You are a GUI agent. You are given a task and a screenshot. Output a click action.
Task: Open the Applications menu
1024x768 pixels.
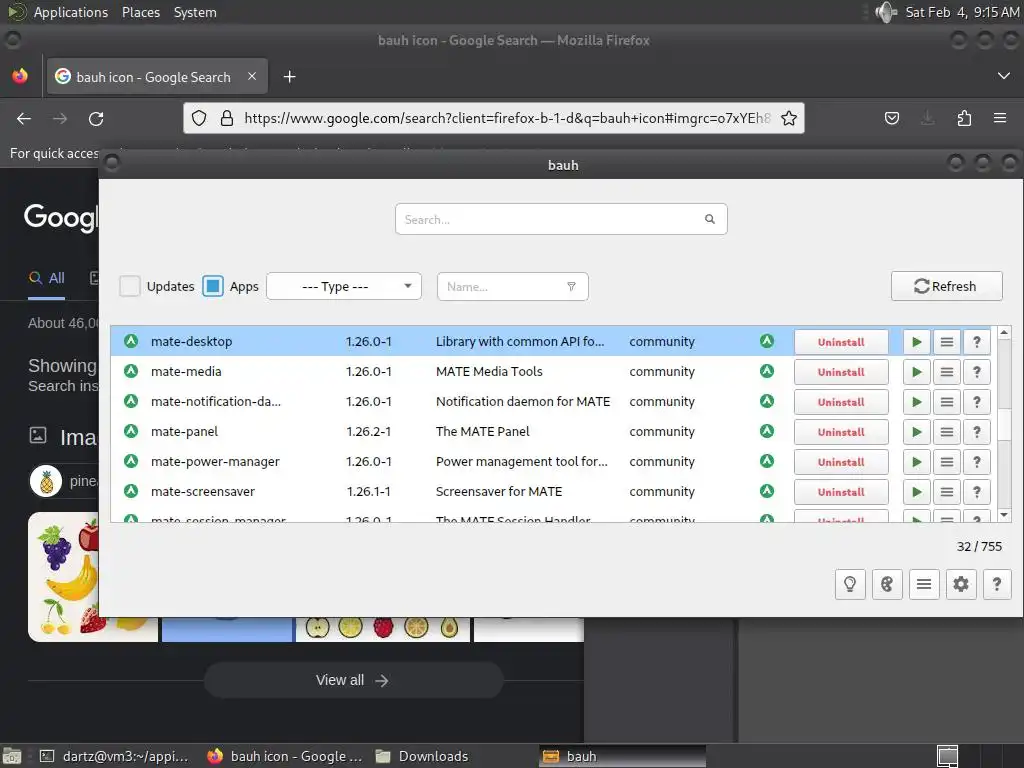[x=71, y=12]
